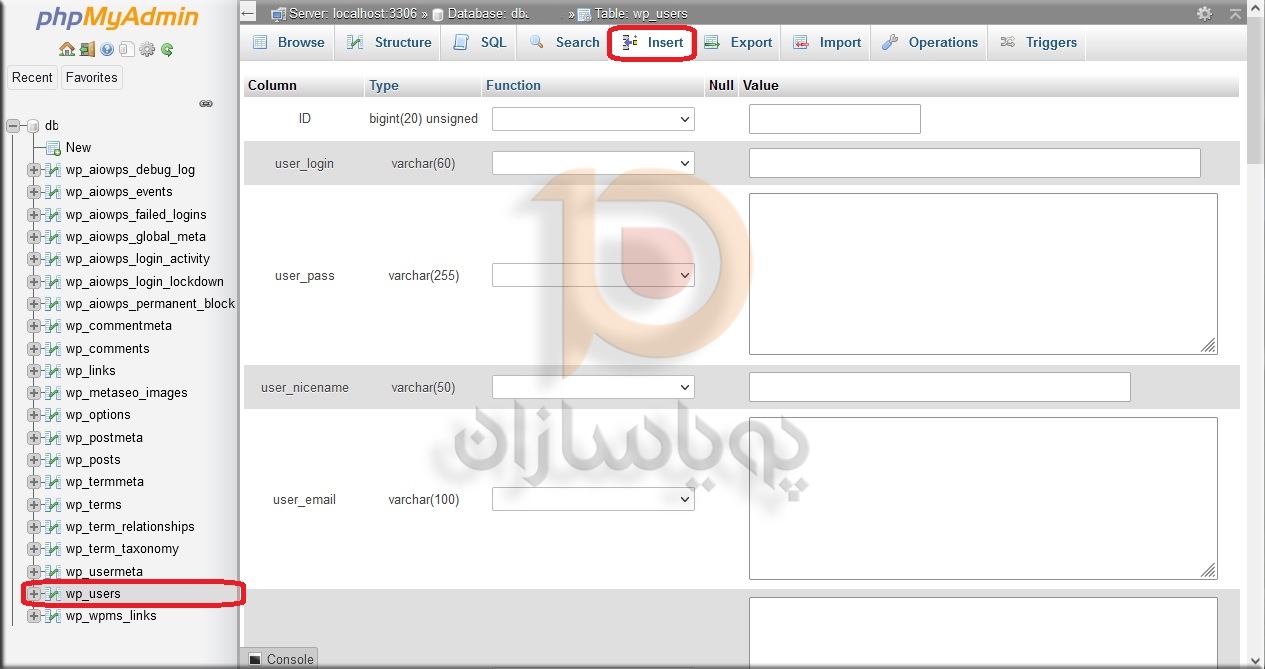Screen dimensions: 1265x669
Task: Open page-related settings gear at top right
Action: tap(1204, 13)
